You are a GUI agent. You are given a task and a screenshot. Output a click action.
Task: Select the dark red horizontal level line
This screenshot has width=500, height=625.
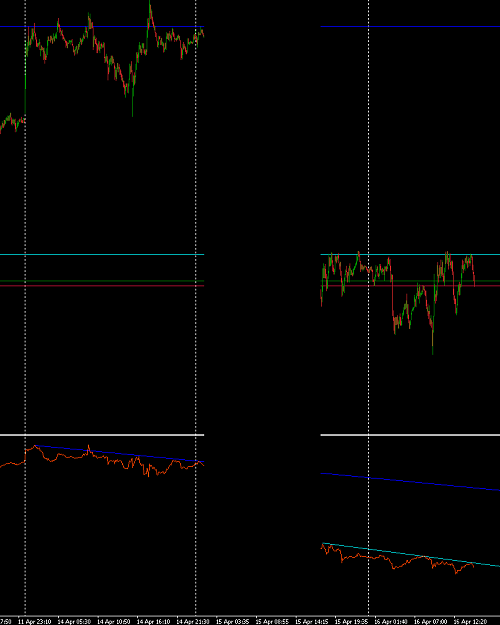(x=102, y=285)
